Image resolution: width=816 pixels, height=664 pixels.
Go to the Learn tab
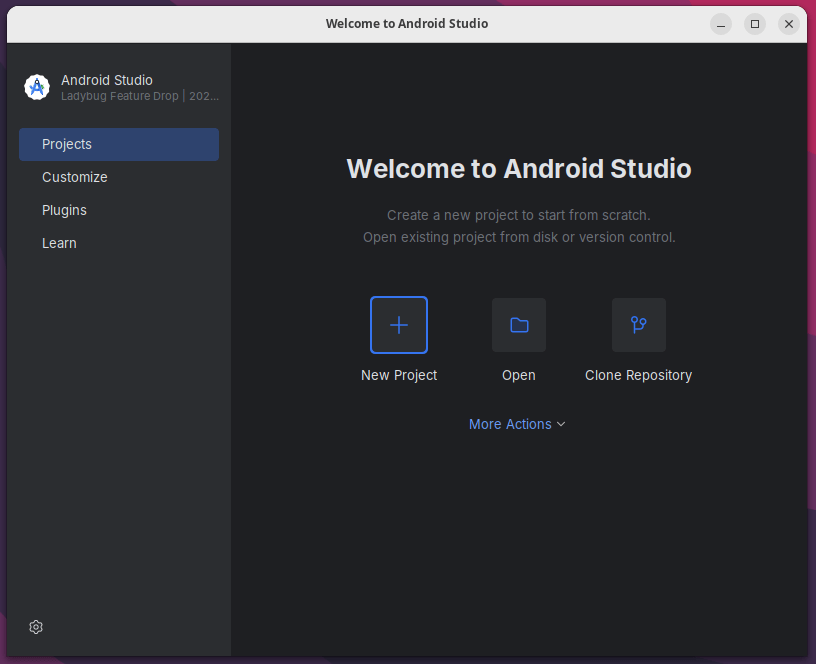[59, 243]
